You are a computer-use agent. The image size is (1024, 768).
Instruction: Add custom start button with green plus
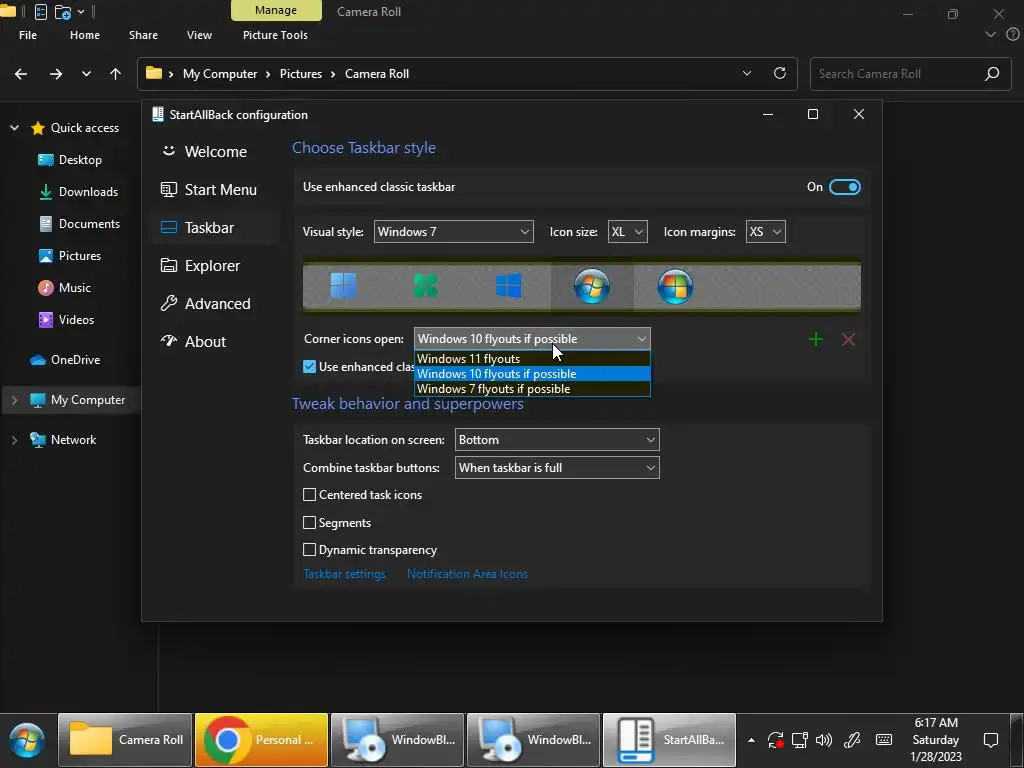(815, 339)
